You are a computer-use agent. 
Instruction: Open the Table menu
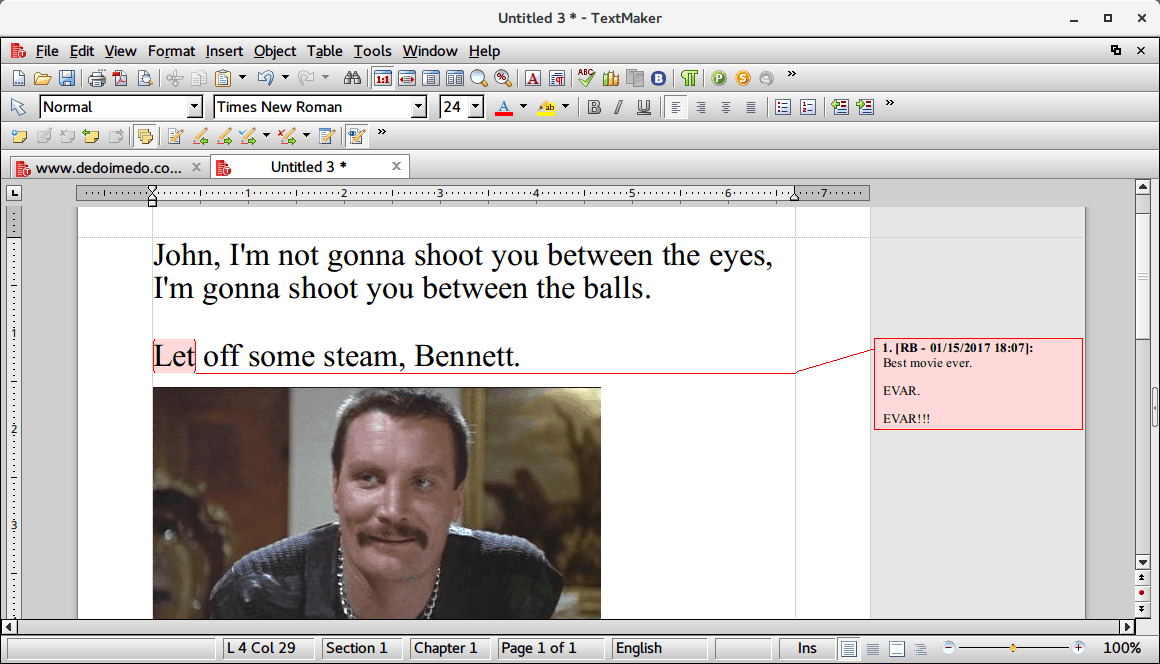click(x=325, y=51)
